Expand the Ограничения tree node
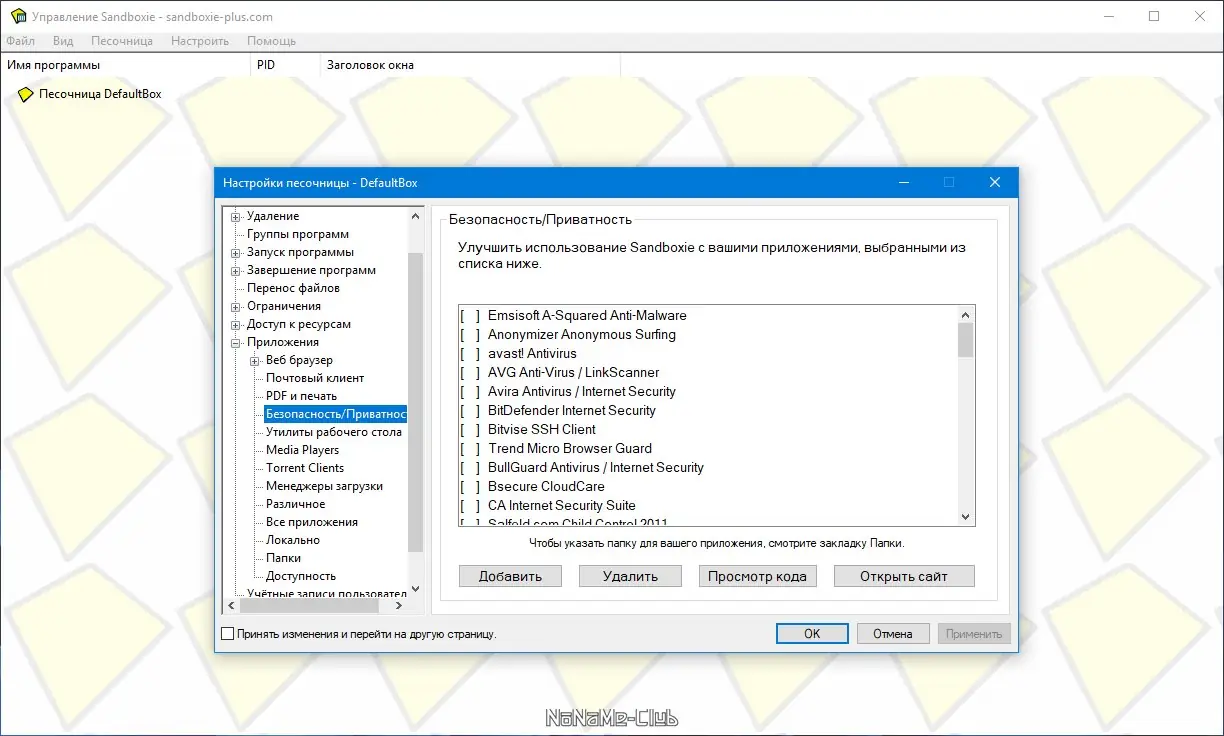 [236, 307]
